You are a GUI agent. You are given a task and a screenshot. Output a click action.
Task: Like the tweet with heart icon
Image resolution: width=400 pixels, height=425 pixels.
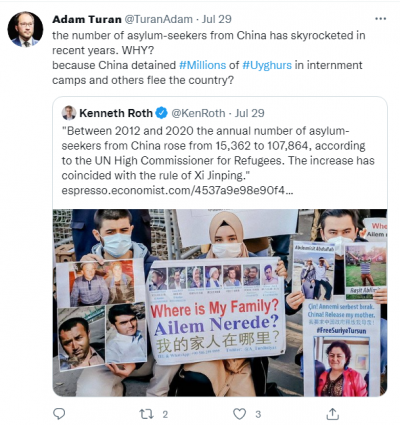(239, 414)
